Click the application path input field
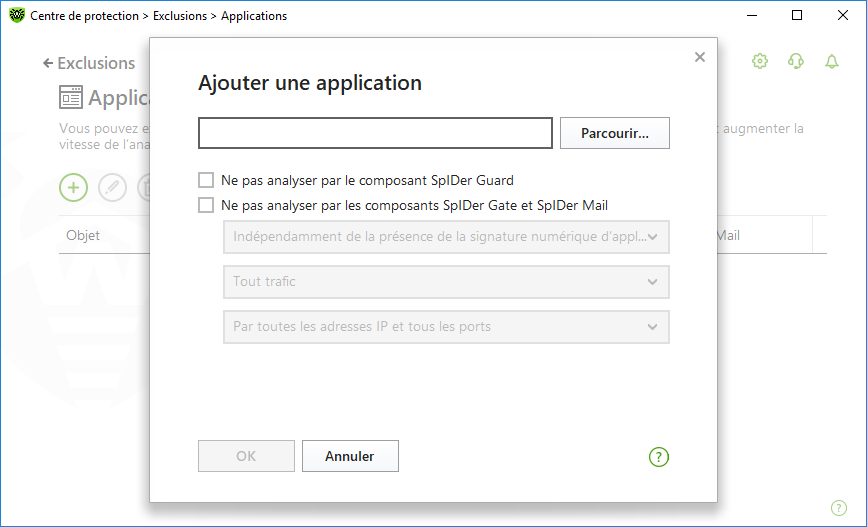867x527 pixels. click(x=375, y=133)
